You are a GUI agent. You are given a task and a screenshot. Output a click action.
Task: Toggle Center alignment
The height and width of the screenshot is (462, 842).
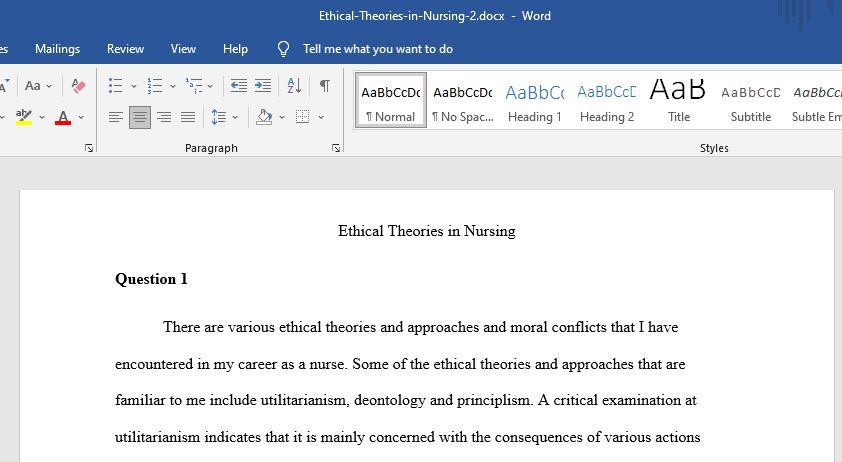[140, 117]
